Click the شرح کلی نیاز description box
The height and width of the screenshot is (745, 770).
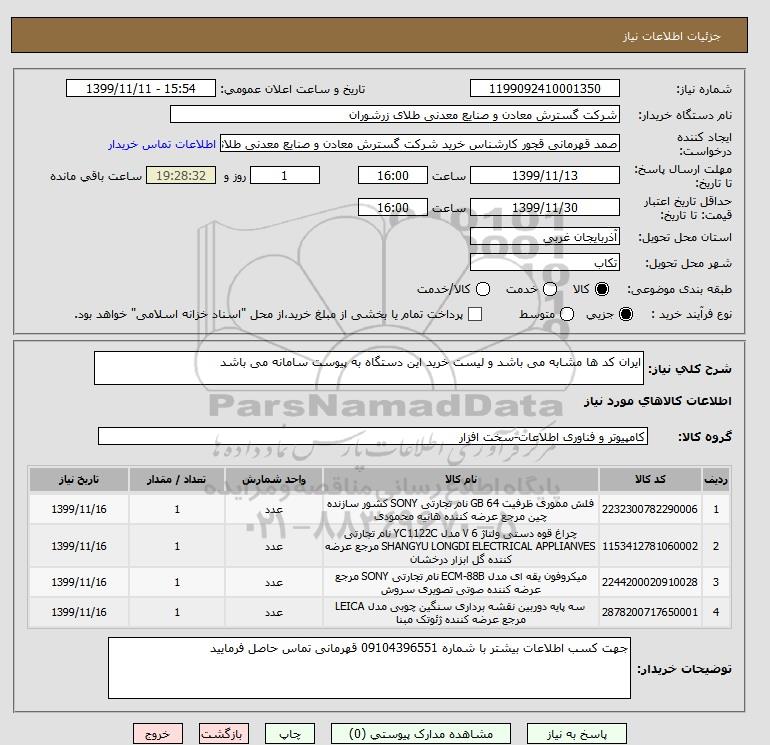click(x=369, y=368)
